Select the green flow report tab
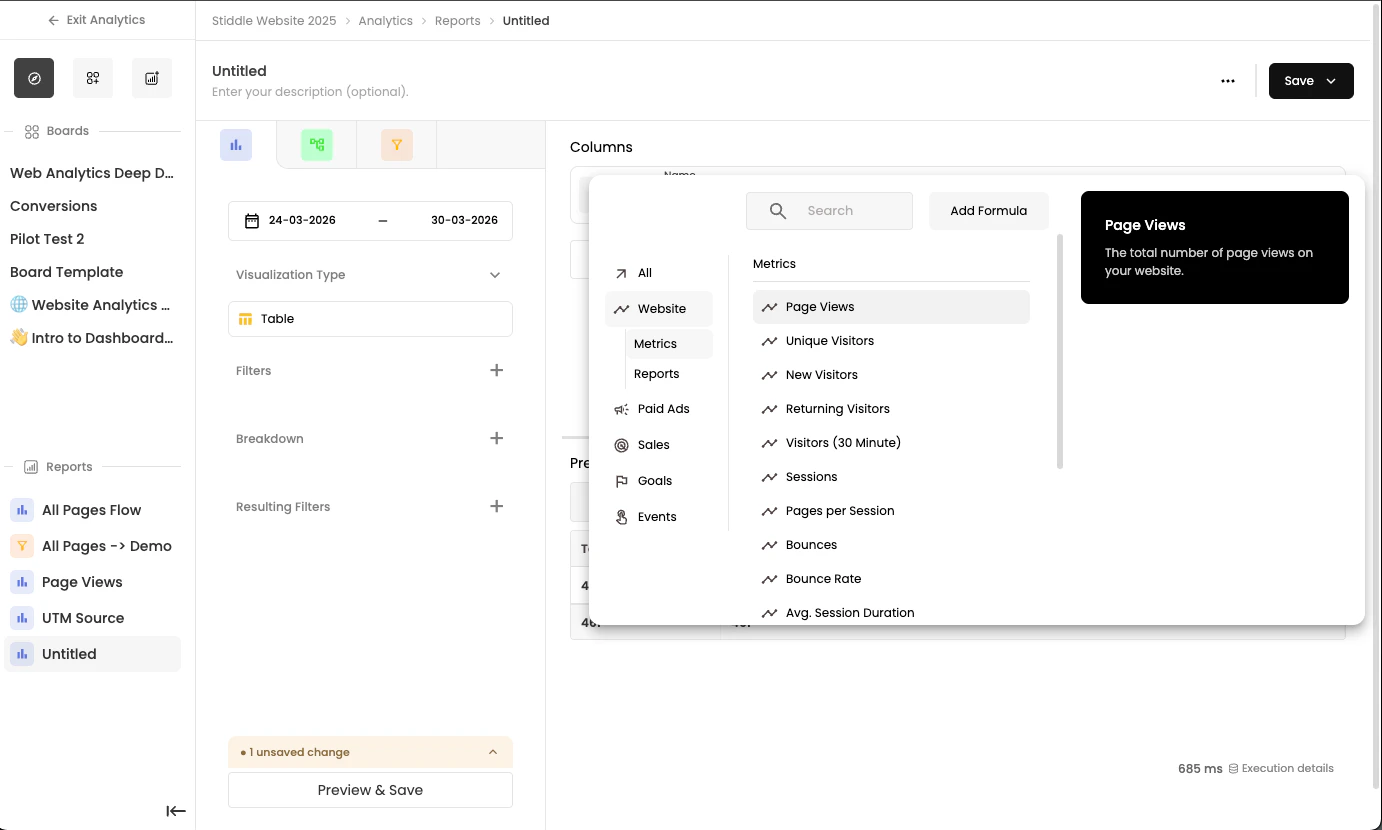This screenshot has width=1382, height=830. click(317, 145)
